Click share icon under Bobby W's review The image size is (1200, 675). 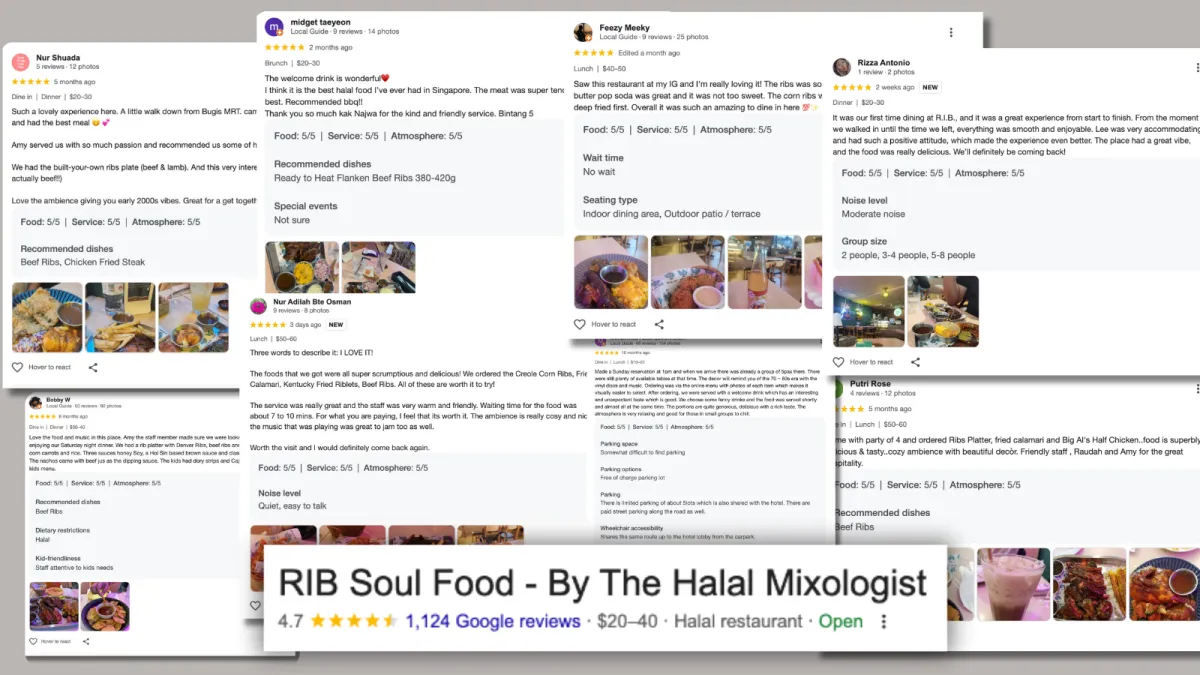[86, 641]
